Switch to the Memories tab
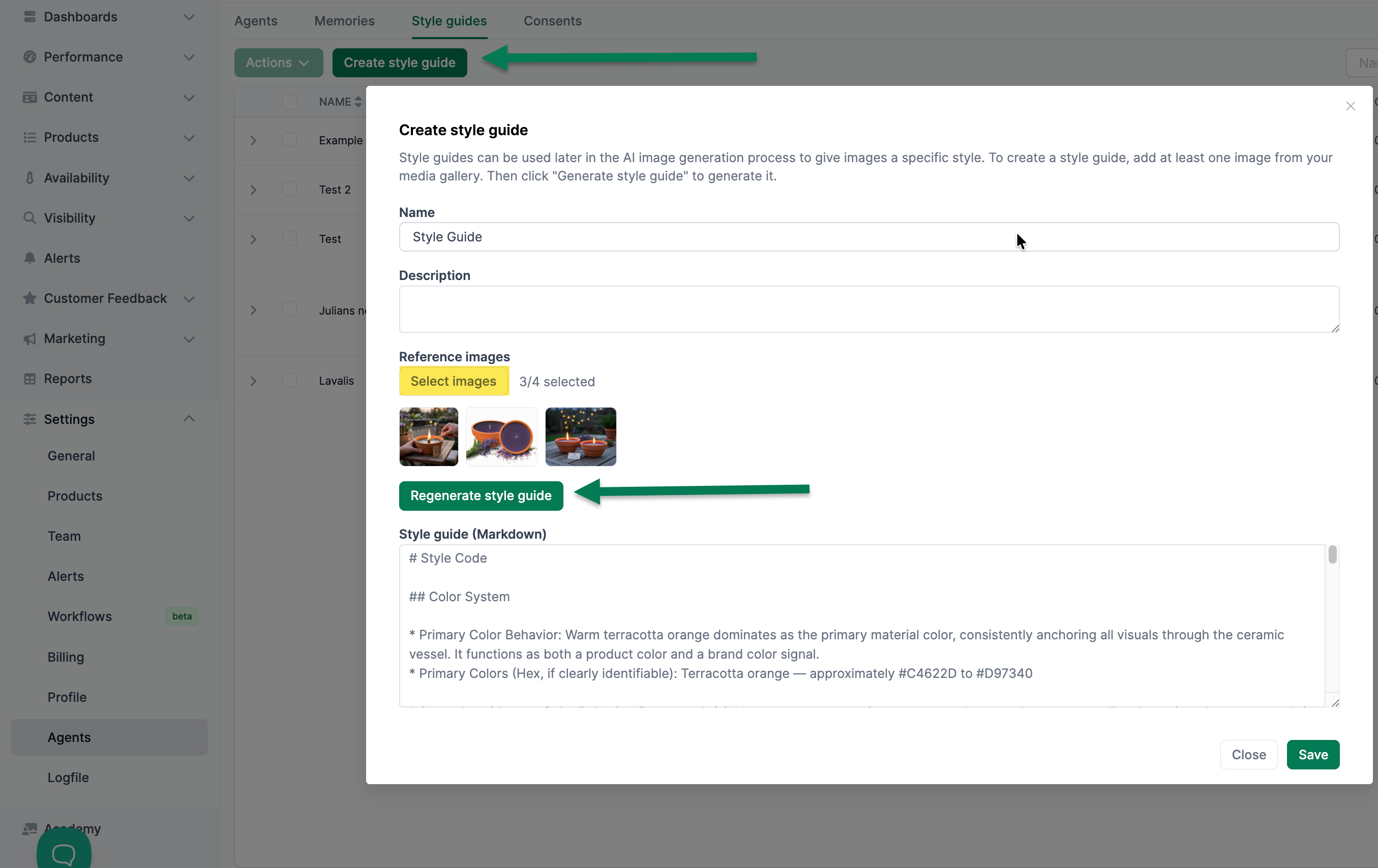This screenshot has height=868, width=1378. [x=344, y=21]
